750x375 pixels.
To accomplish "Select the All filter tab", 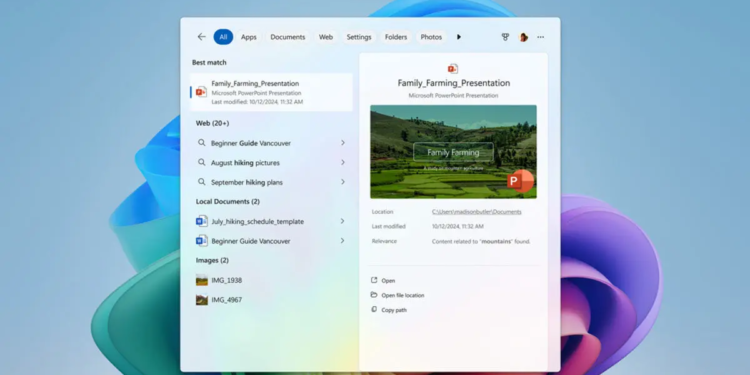I will (223, 37).
